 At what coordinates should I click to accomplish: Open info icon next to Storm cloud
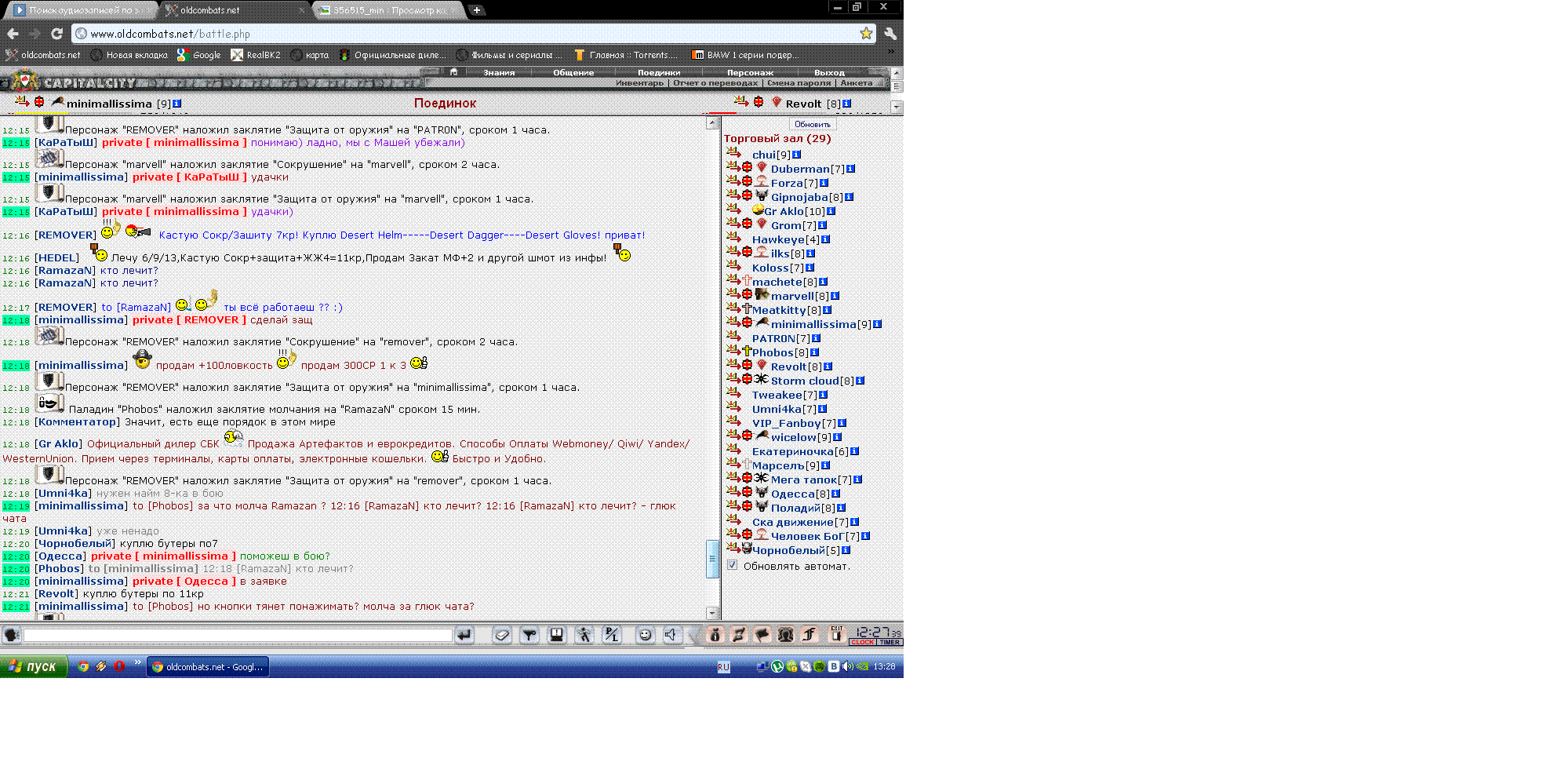click(860, 381)
